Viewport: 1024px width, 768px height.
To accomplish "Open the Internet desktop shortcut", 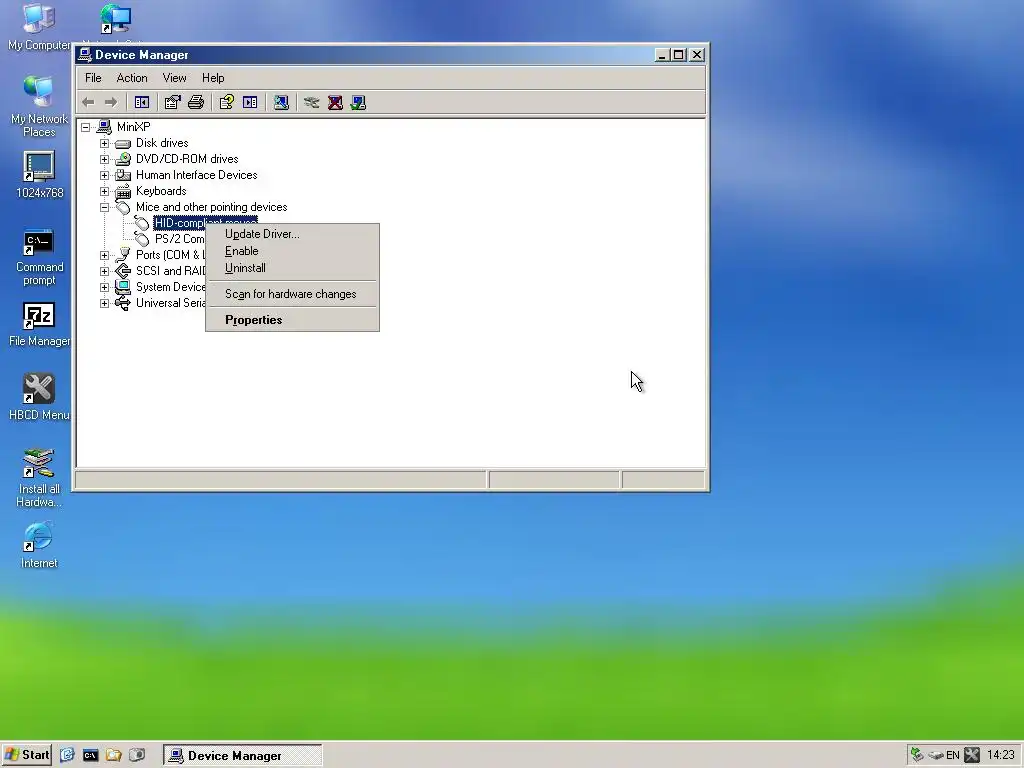I will click(39, 545).
